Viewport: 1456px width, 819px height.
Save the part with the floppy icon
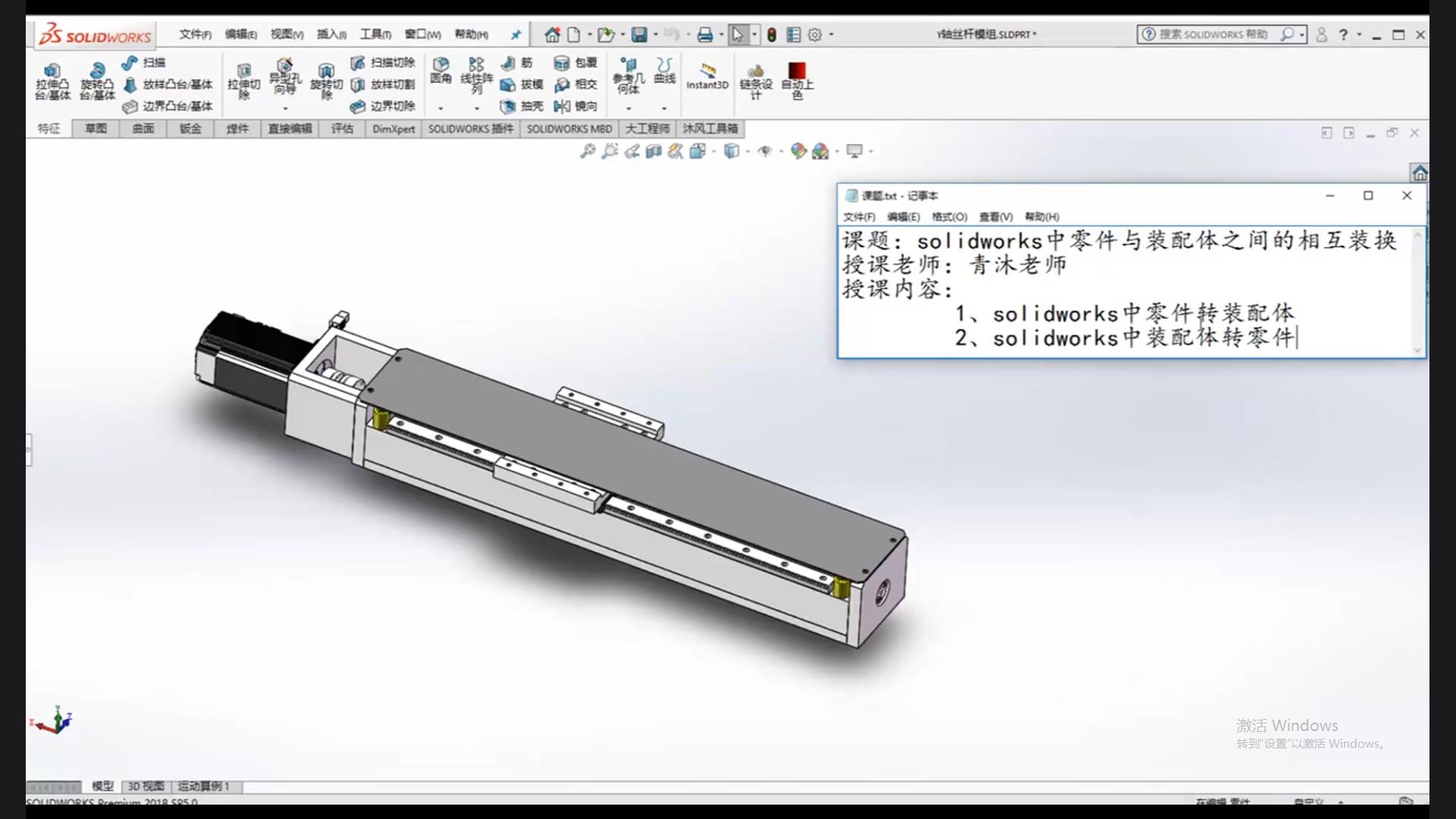[639, 35]
